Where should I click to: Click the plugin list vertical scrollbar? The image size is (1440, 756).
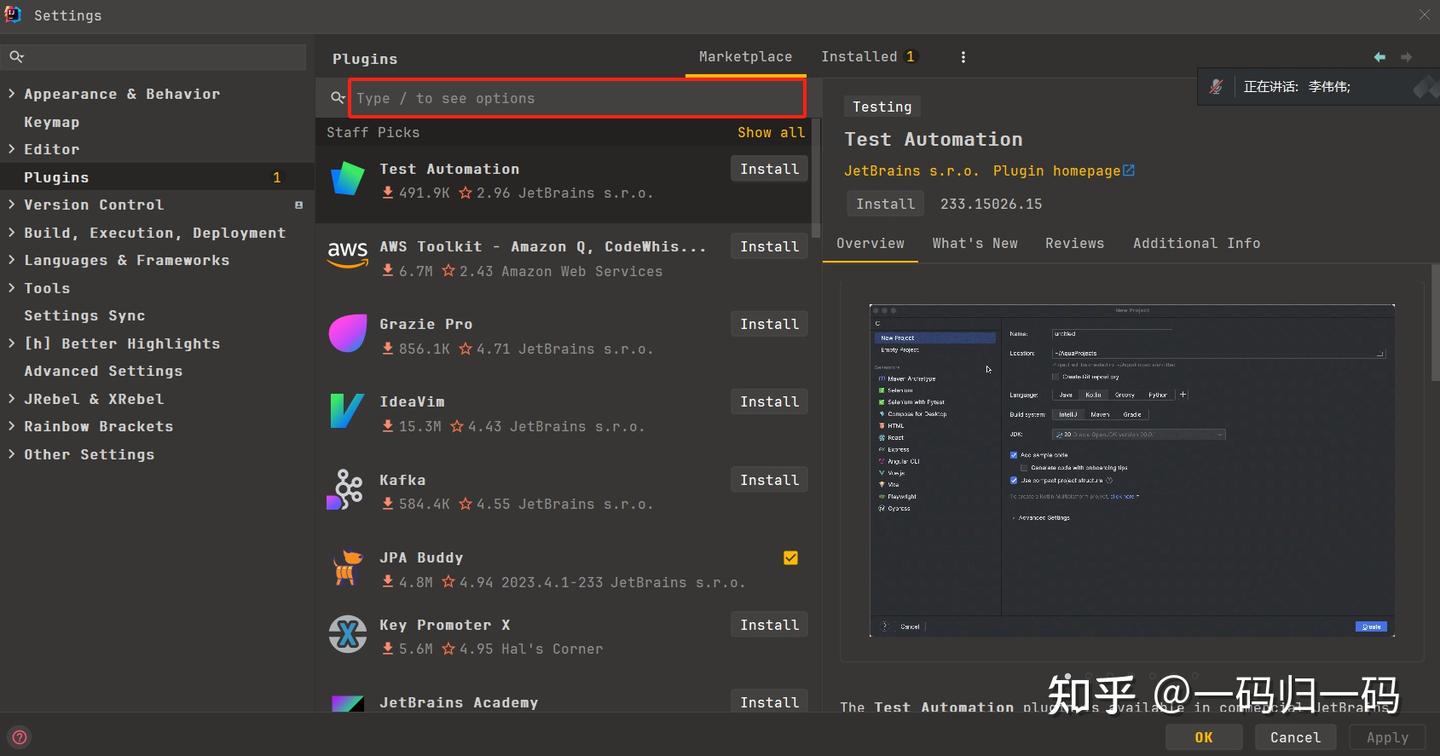pos(816,179)
